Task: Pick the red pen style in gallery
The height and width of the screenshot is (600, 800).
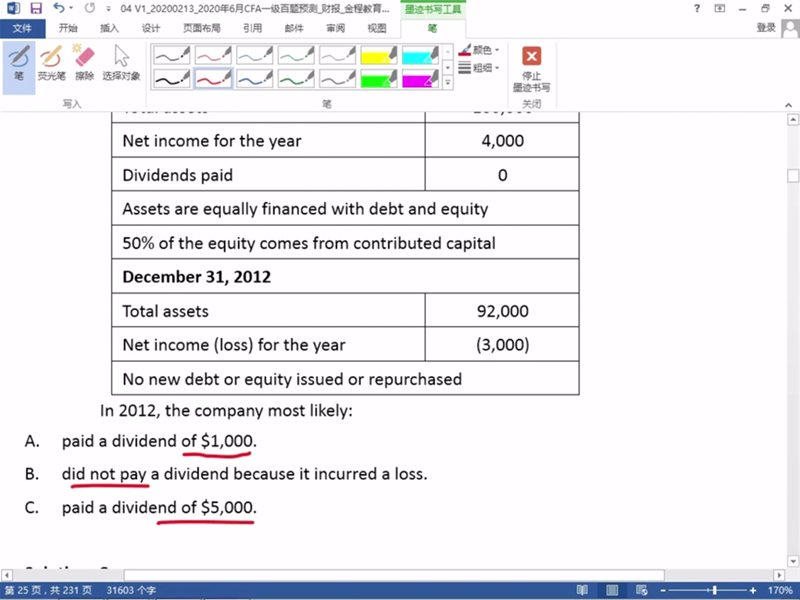Action: pos(212,78)
